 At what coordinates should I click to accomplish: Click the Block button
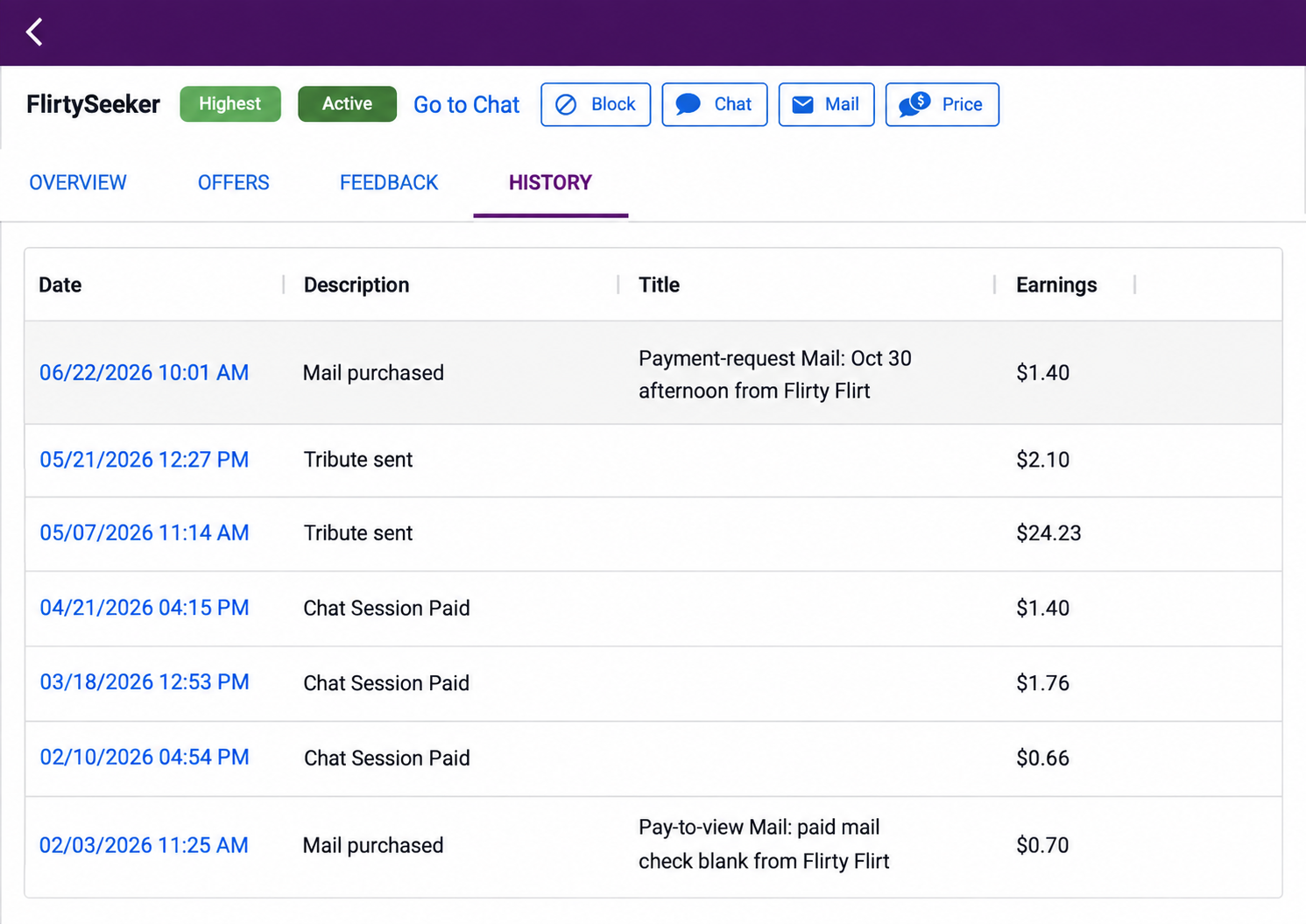coord(596,104)
